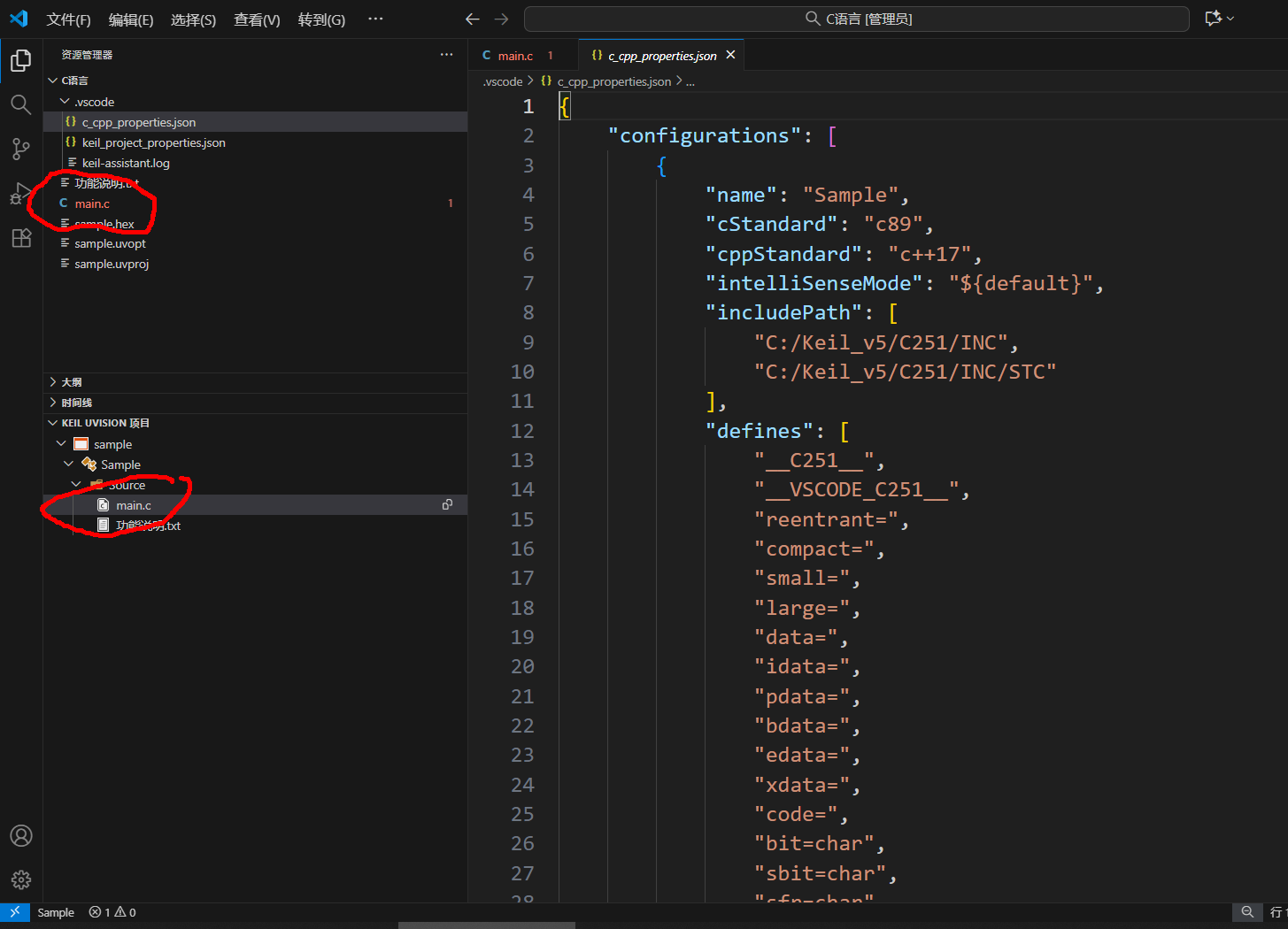Viewport: 1288px width, 929px height.
Task: Collapse the sample project node
Action: coord(61,443)
